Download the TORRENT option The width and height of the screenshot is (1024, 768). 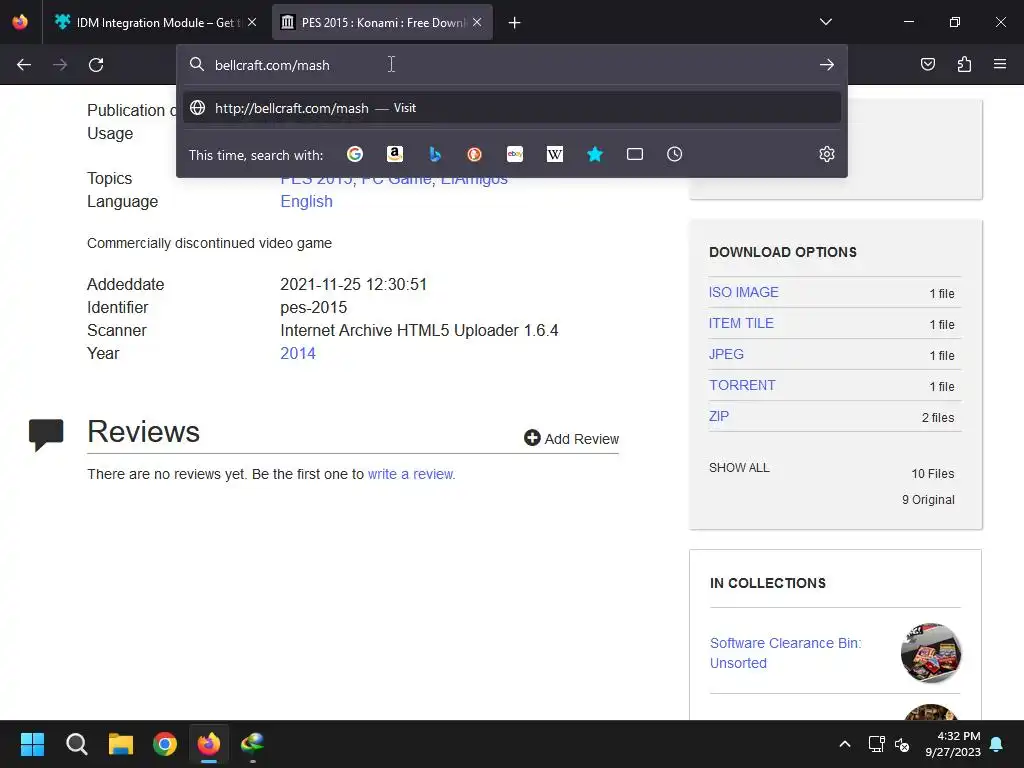pos(743,385)
